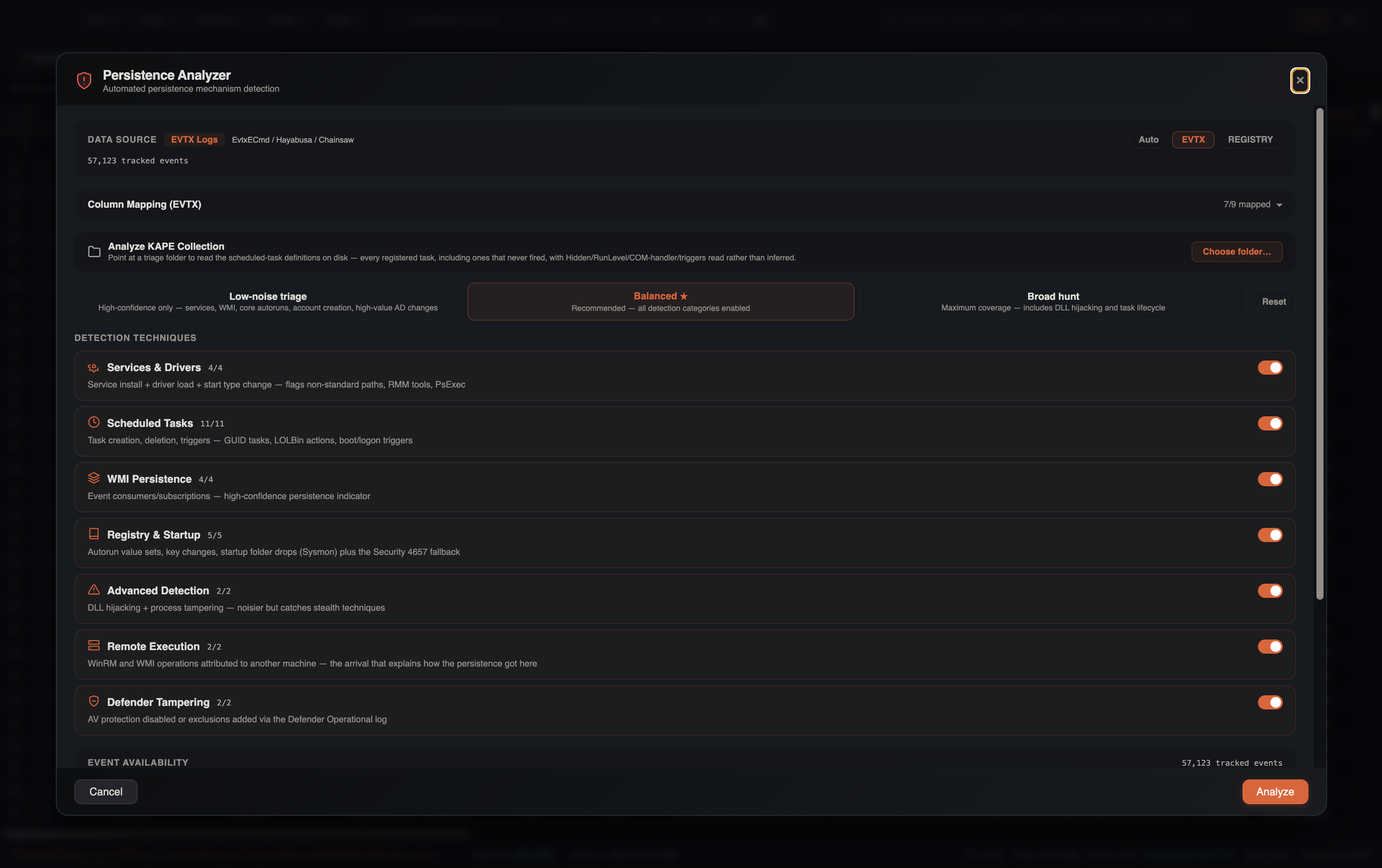
Task: Click 'EvtxECmd / Hayabusa / Chainsaw' text
Action: pyautogui.click(x=293, y=140)
